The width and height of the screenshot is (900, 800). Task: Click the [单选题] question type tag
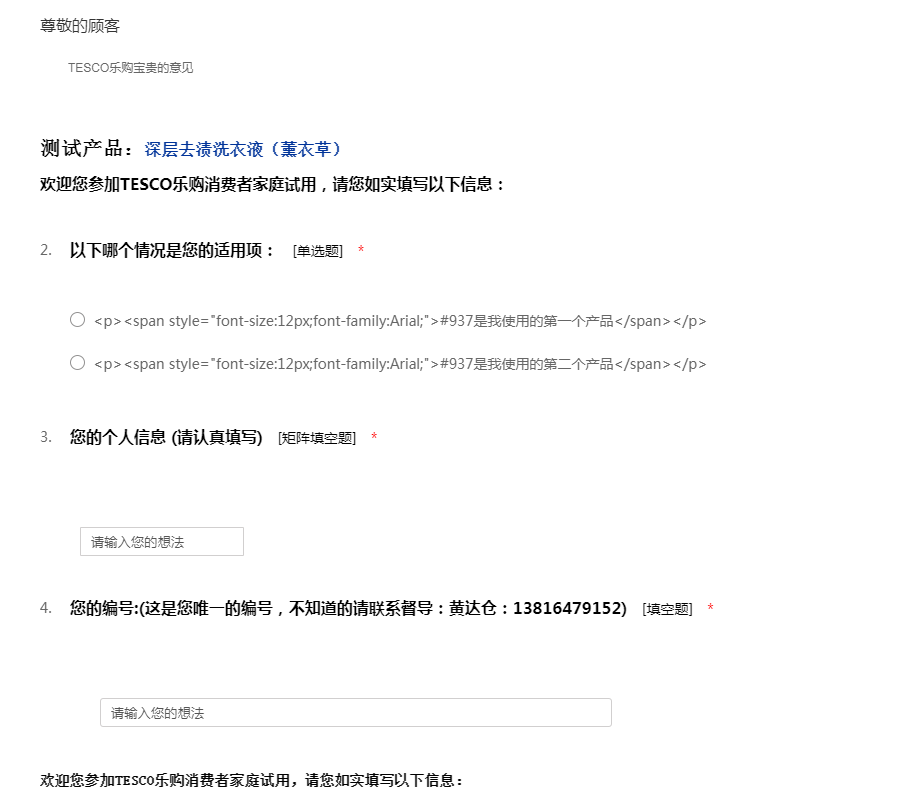click(x=318, y=251)
